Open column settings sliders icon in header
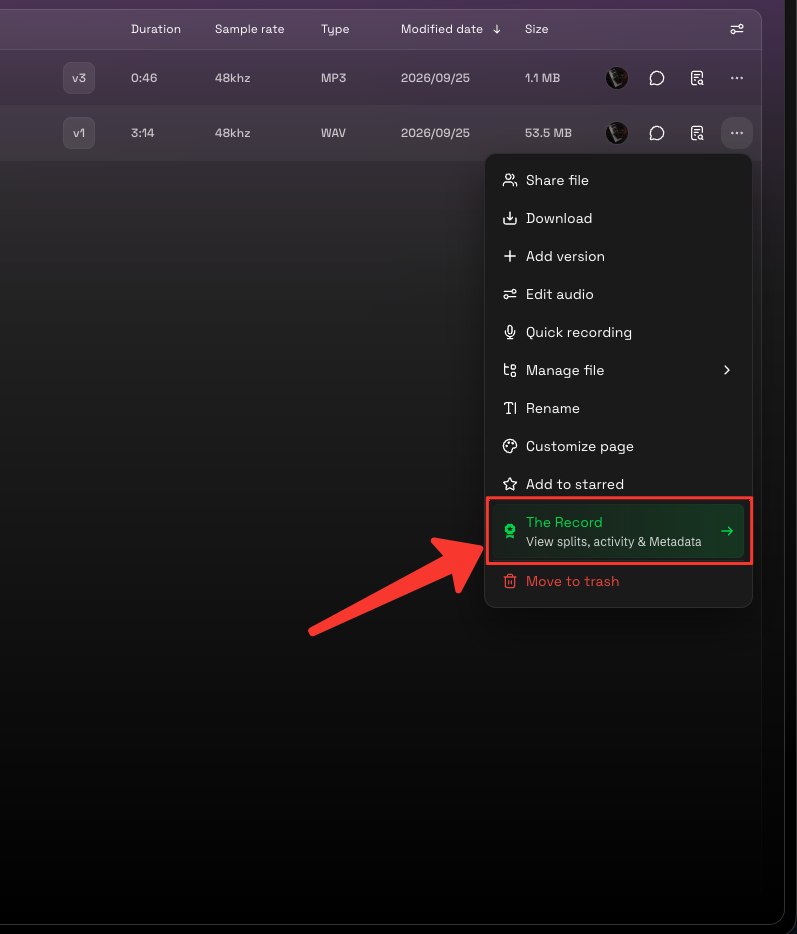The width and height of the screenshot is (797, 934). pos(737,29)
